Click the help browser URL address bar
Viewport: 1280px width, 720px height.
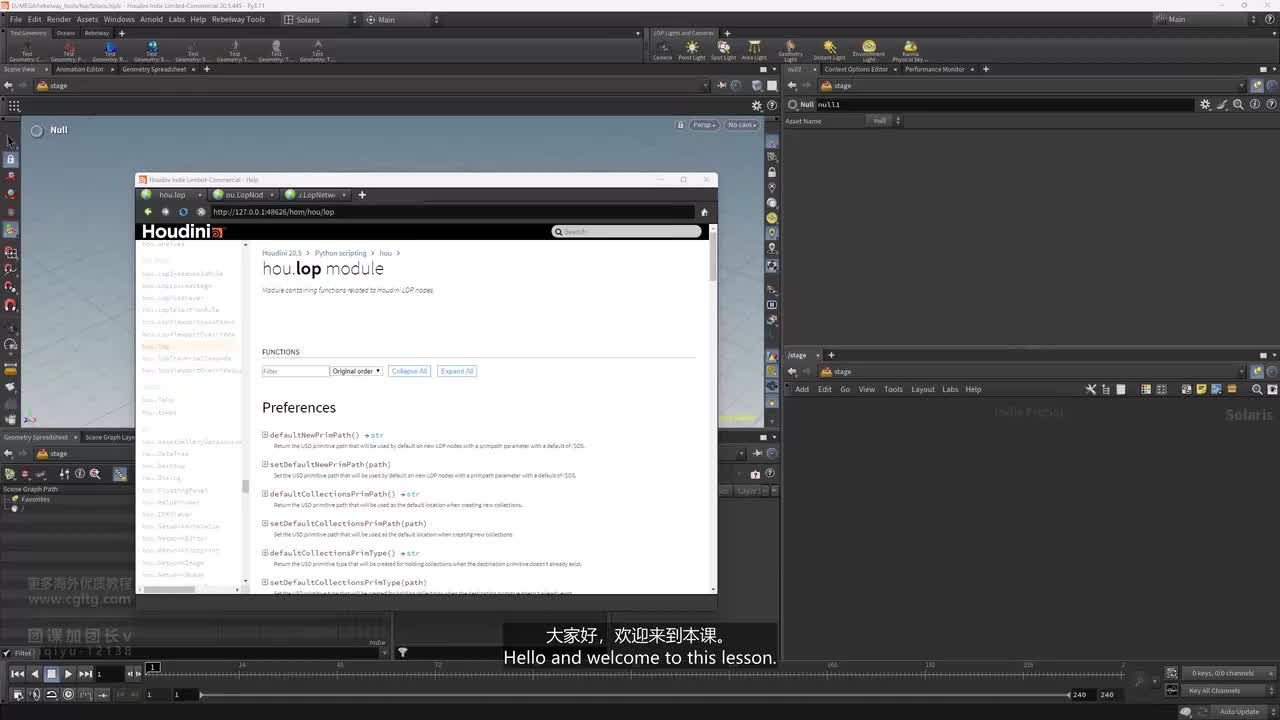(x=452, y=212)
